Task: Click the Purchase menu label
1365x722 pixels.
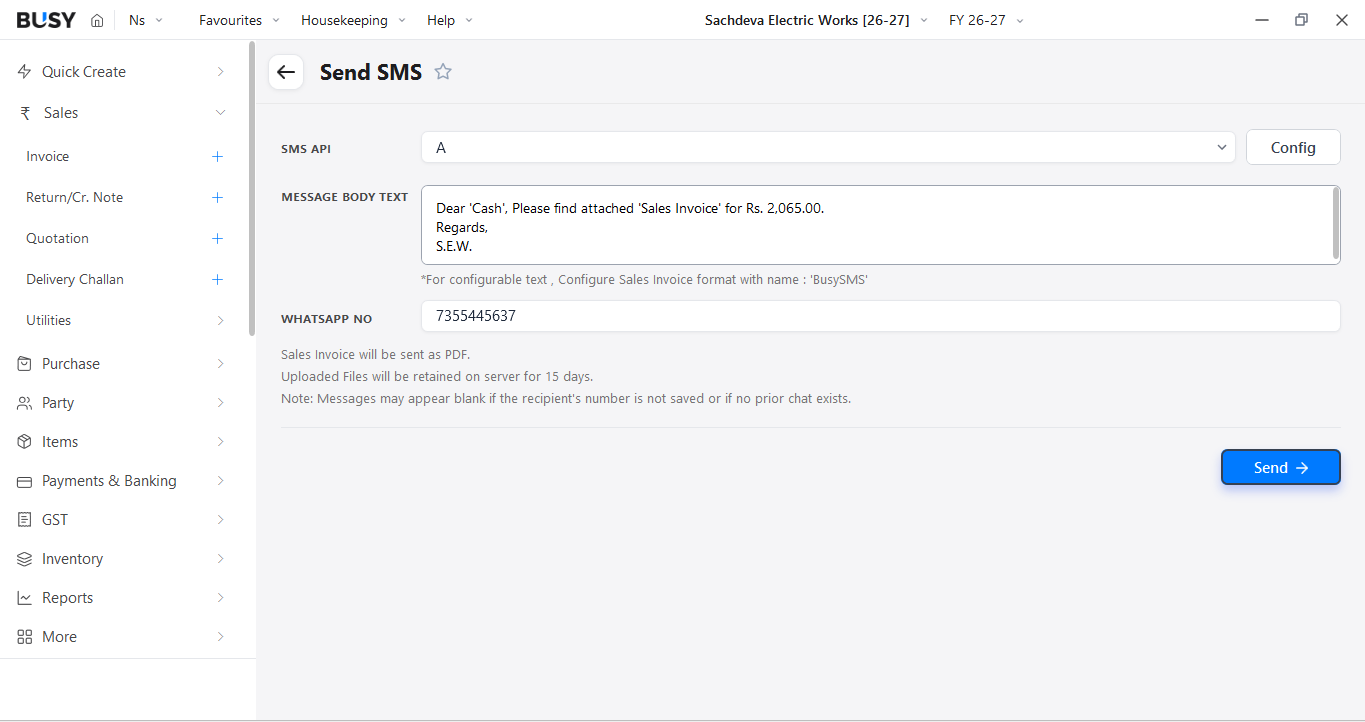Action: click(x=71, y=364)
